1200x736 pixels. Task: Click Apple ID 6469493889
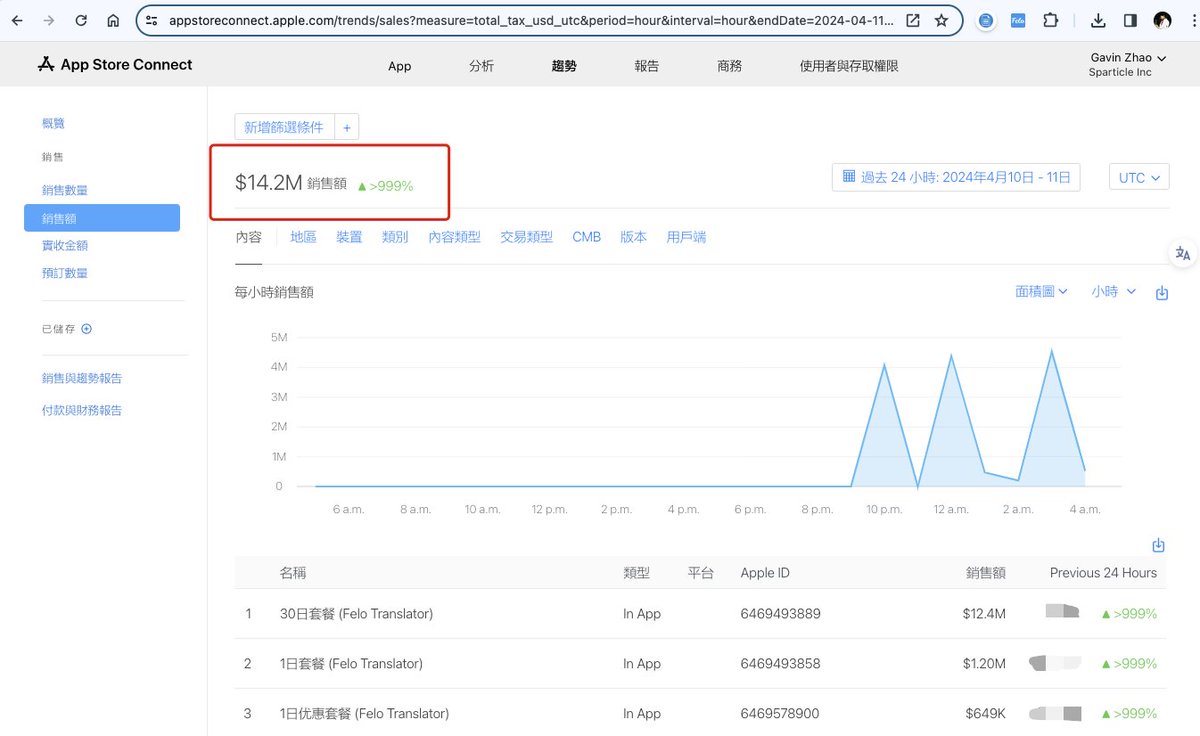[781, 613]
